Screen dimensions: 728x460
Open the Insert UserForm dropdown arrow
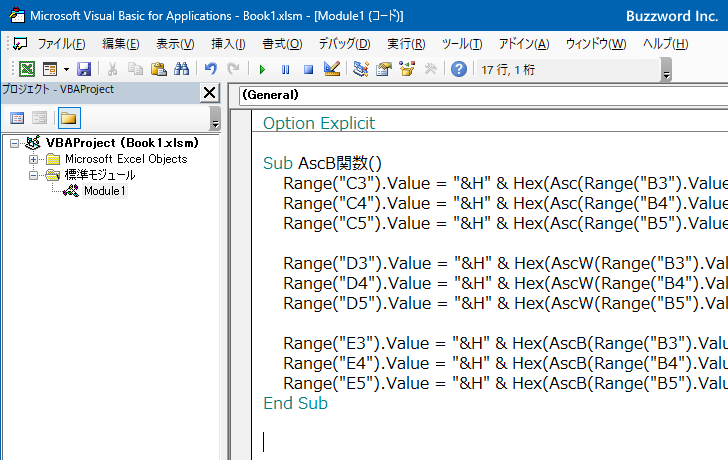point(66,69)
